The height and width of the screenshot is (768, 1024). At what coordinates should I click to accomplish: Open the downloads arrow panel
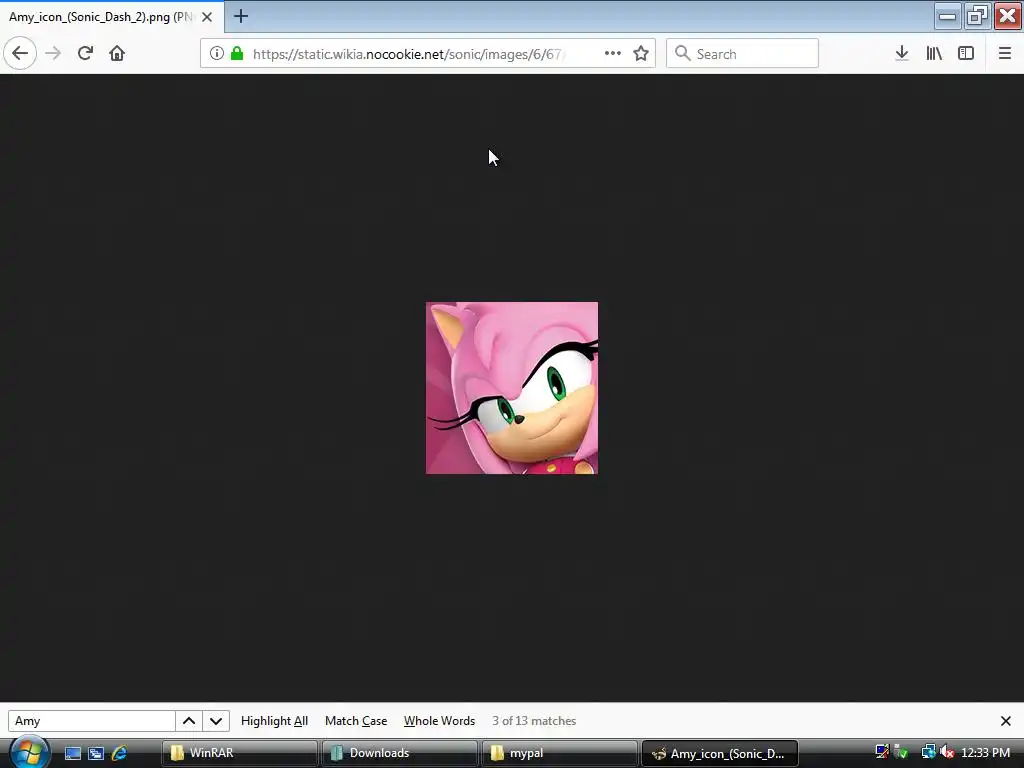902,54
